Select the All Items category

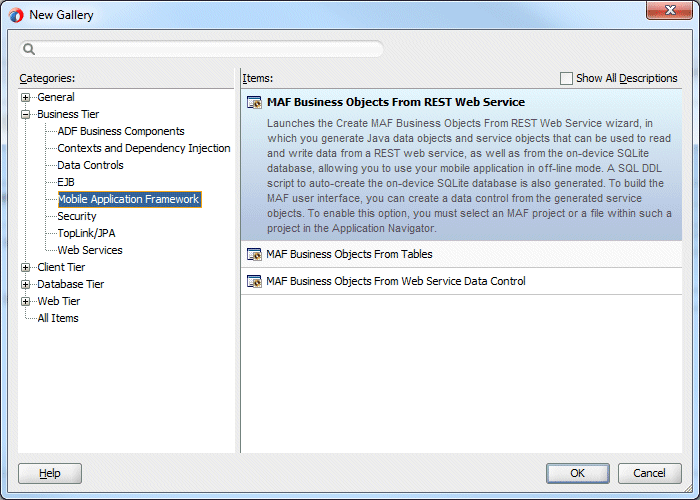pos(58,318)
